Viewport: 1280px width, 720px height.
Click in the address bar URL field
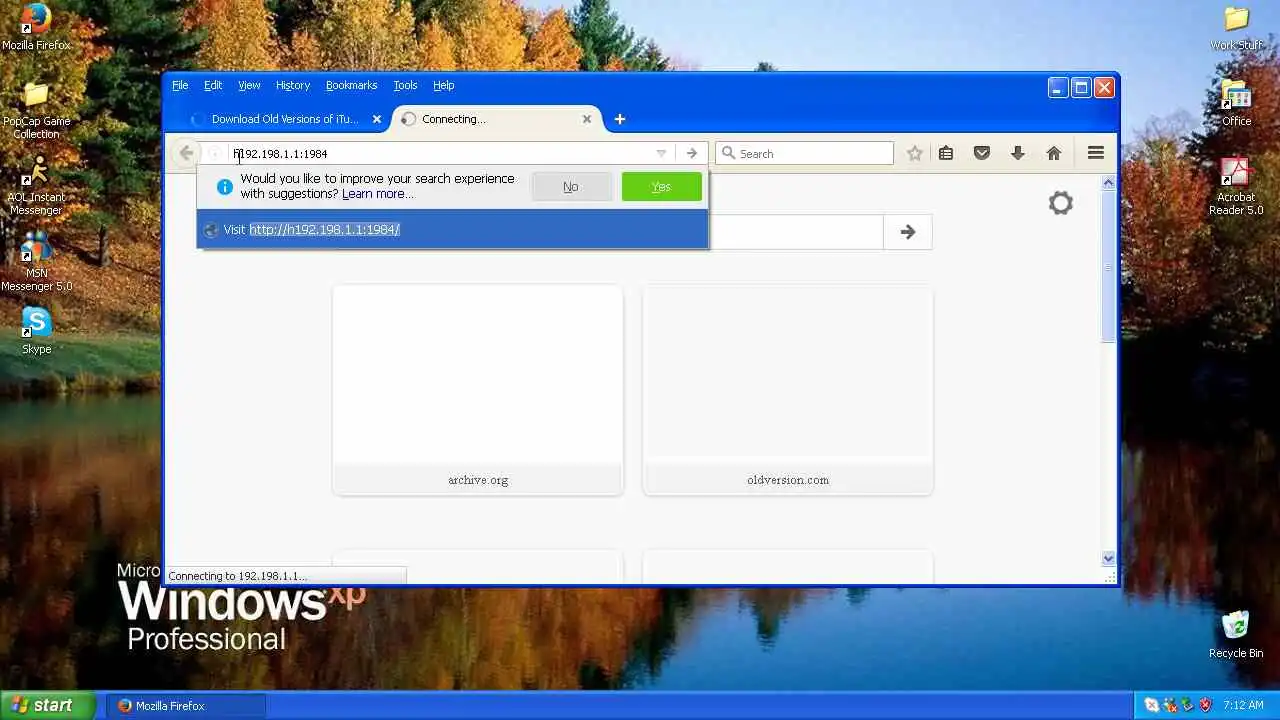coord(440,153)
